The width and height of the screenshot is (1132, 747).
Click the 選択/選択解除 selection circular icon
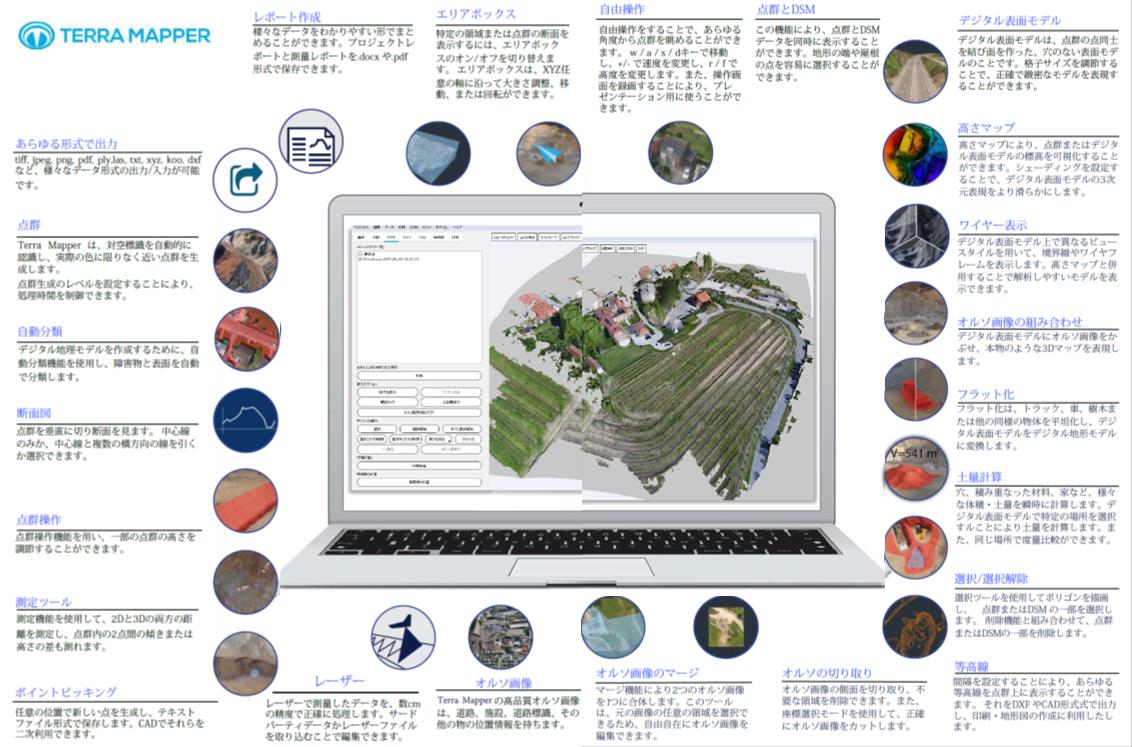coord(915,547)
